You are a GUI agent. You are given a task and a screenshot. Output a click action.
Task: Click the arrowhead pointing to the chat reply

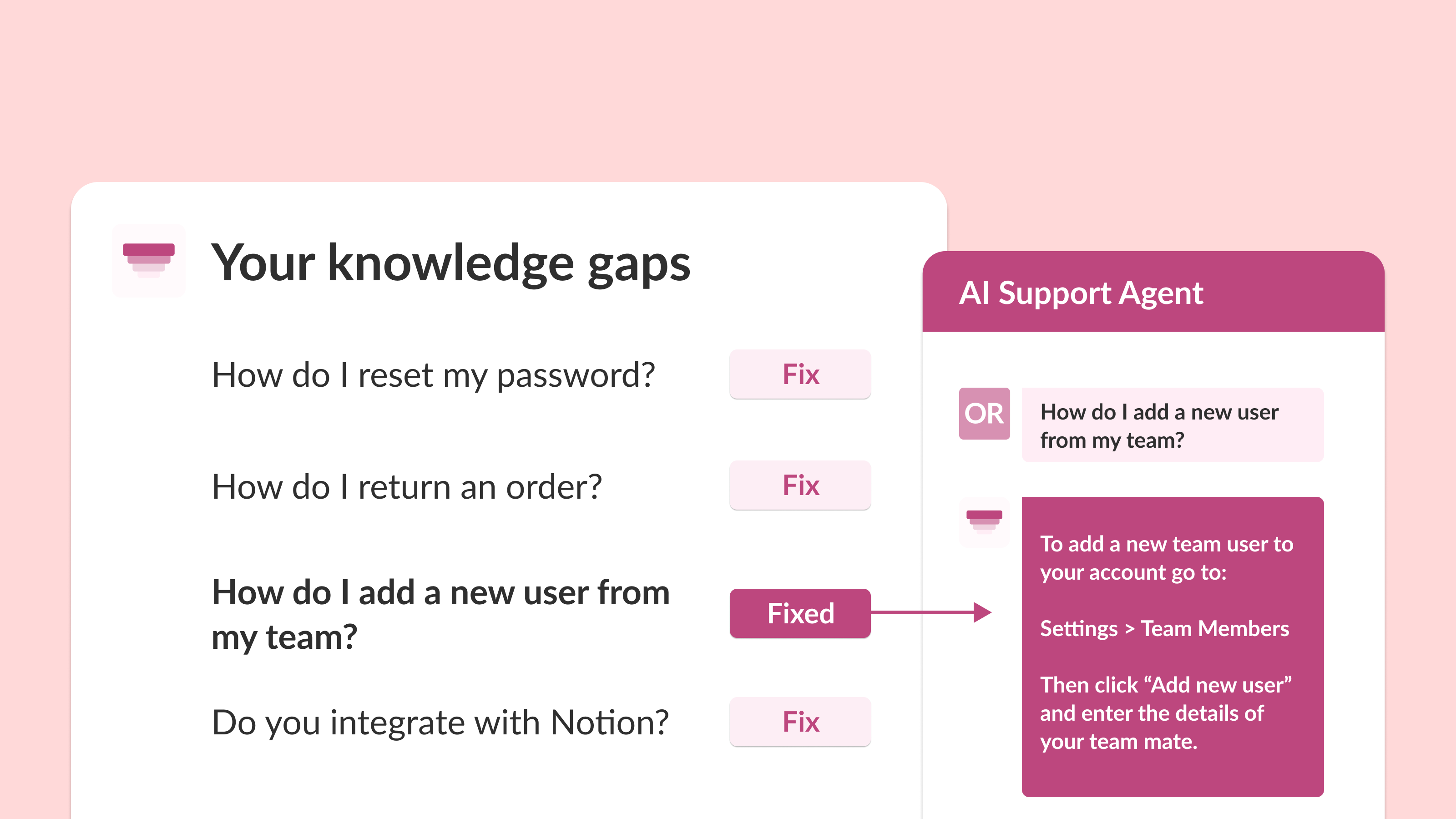[x=982, y=612]
